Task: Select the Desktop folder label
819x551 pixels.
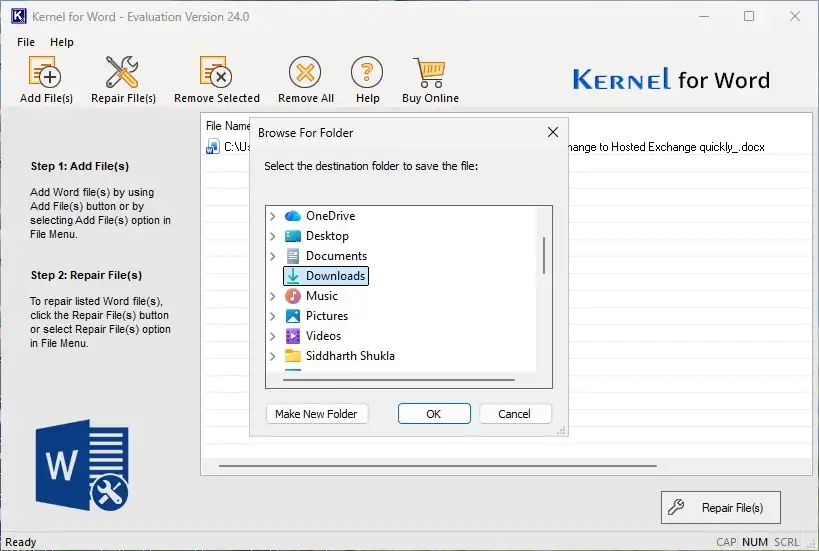Action: point(327,236)
